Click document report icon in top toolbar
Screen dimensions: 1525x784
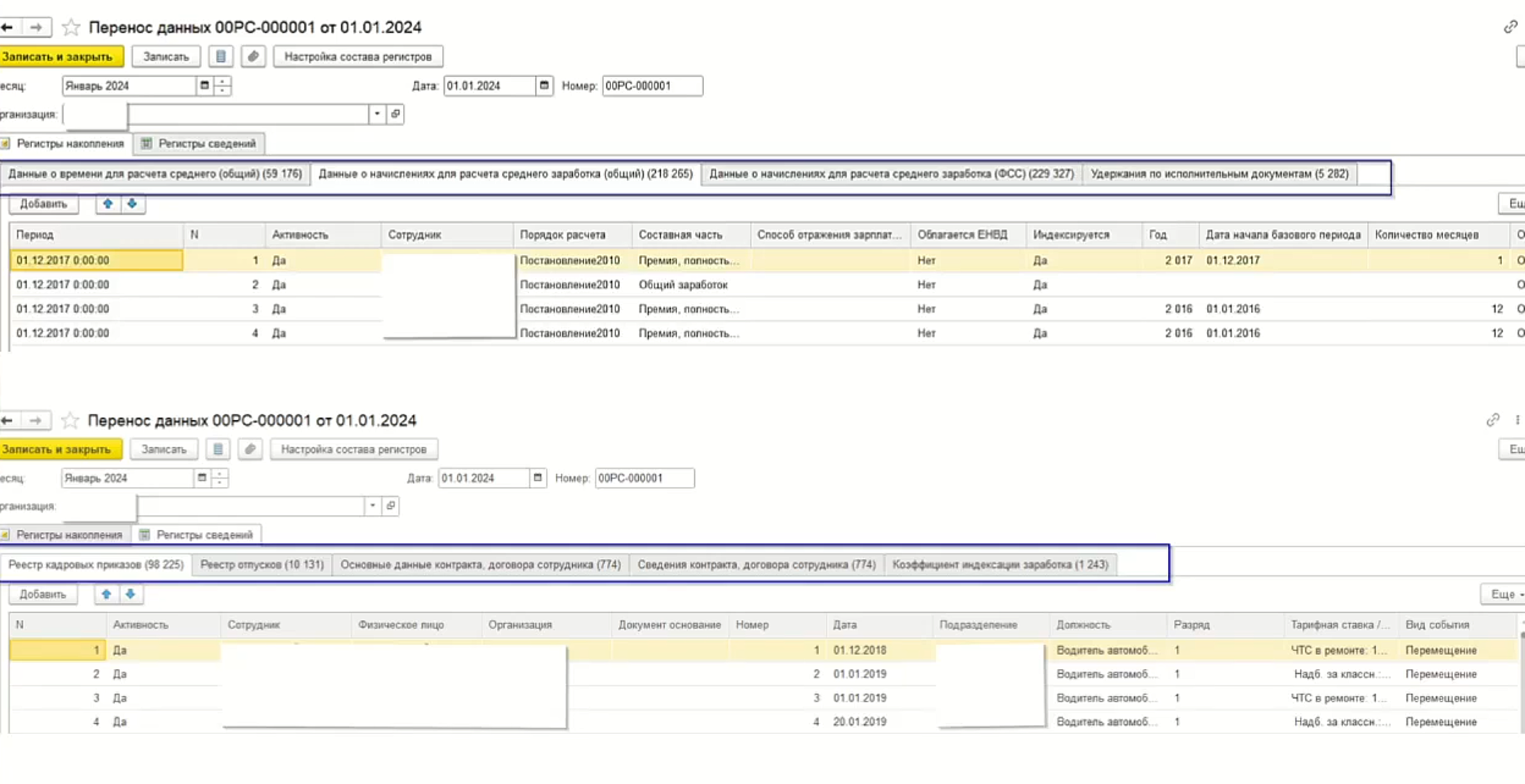[221, 57]
